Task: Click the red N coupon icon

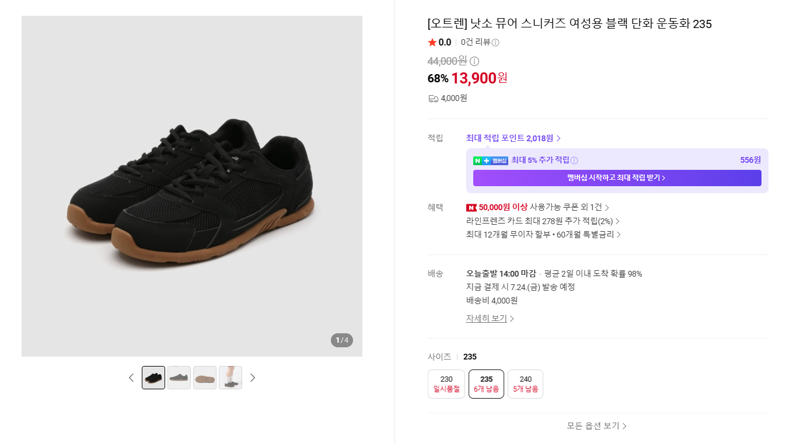Action: [471, 208]
